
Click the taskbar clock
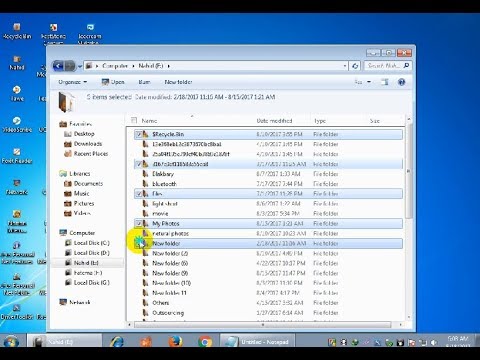point(458,342)
